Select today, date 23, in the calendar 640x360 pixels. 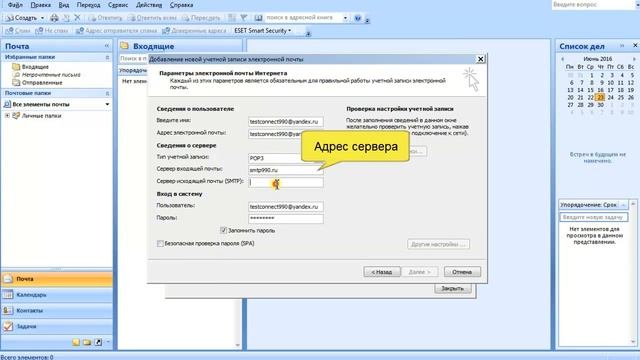pyautogui.click(x=600, y=98)
